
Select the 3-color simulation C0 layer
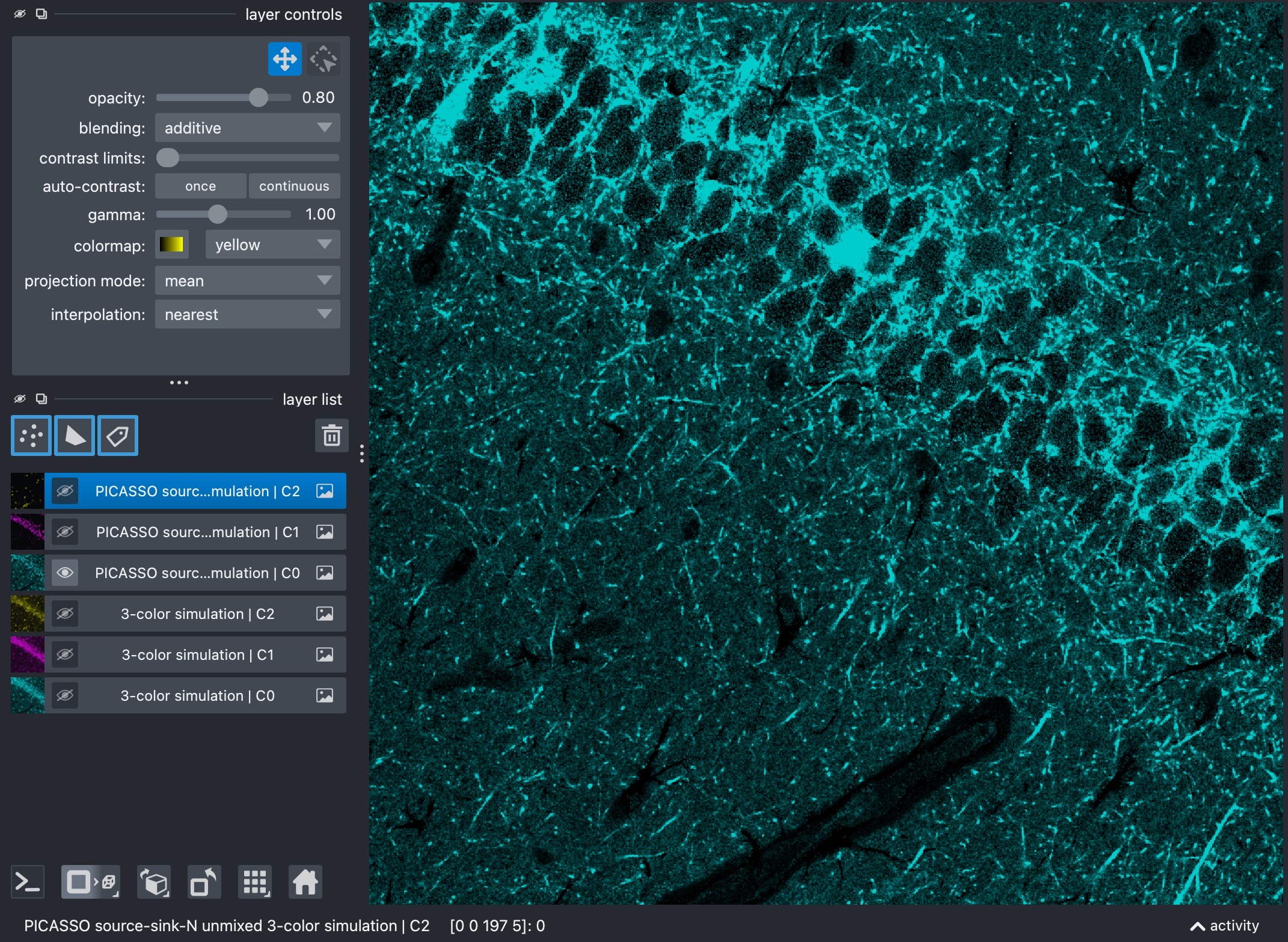click(x=197, y=695)
